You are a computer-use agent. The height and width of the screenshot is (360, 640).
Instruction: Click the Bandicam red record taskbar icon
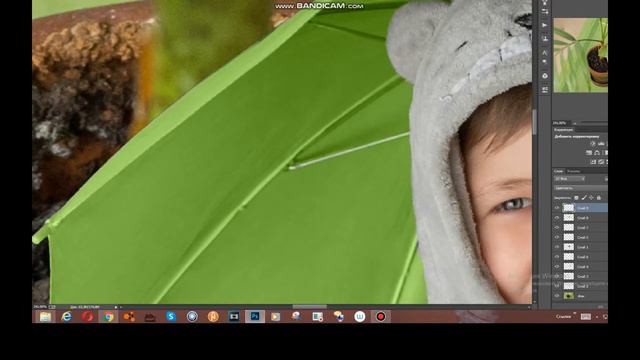(x=380, y=316)
